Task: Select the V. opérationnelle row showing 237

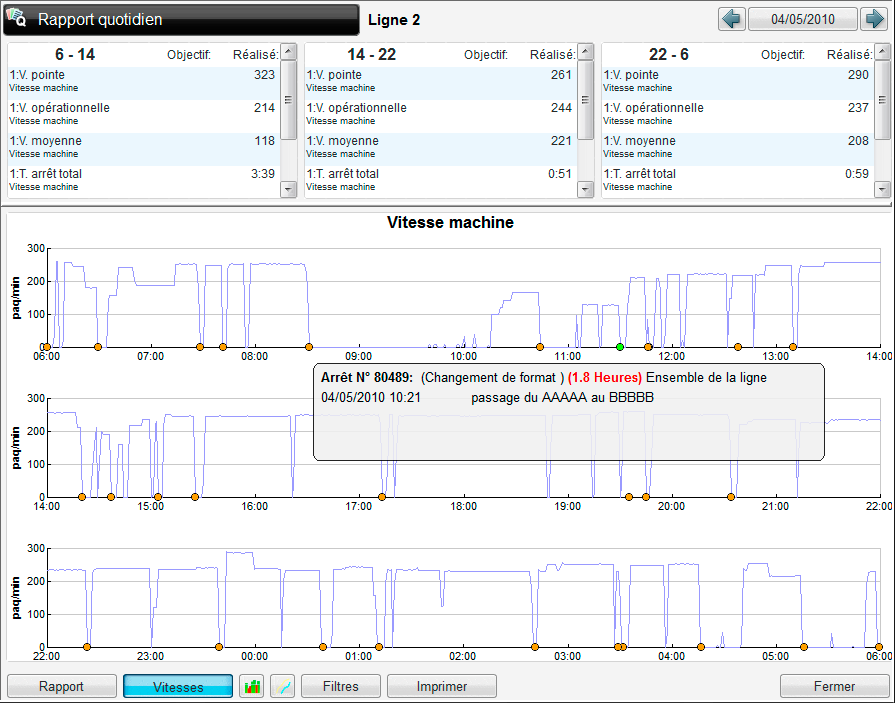Action: [738, 116]
